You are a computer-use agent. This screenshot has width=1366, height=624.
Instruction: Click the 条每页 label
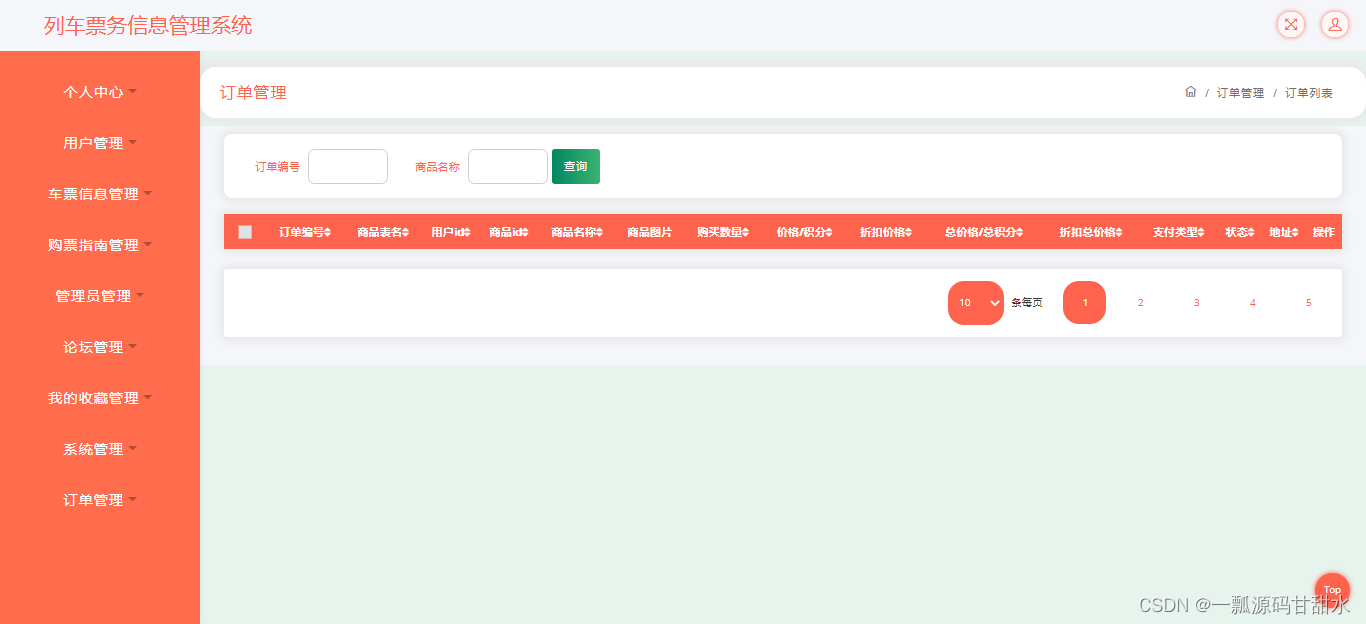pos(1026,303)
